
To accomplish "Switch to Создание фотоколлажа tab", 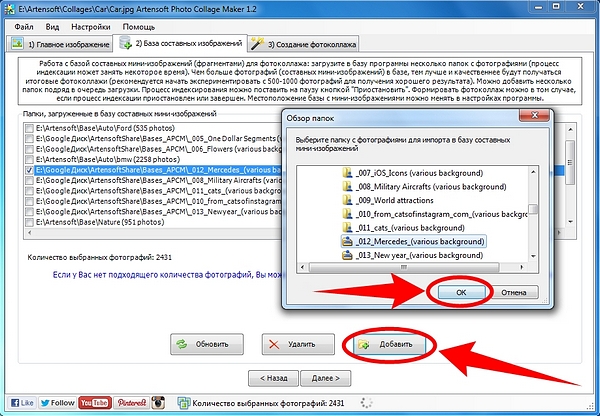I will 303,44.
